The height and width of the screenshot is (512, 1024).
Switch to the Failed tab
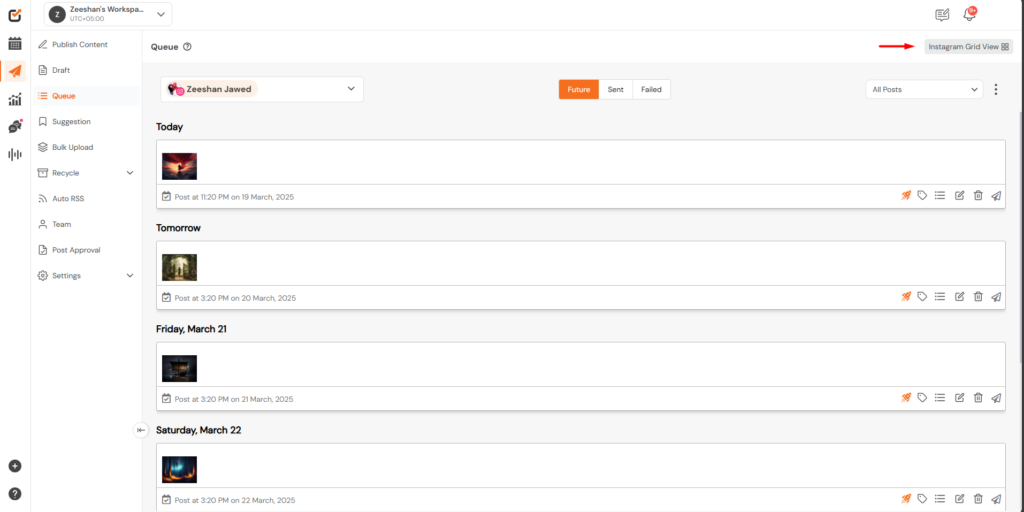click(x=651, y=89)
